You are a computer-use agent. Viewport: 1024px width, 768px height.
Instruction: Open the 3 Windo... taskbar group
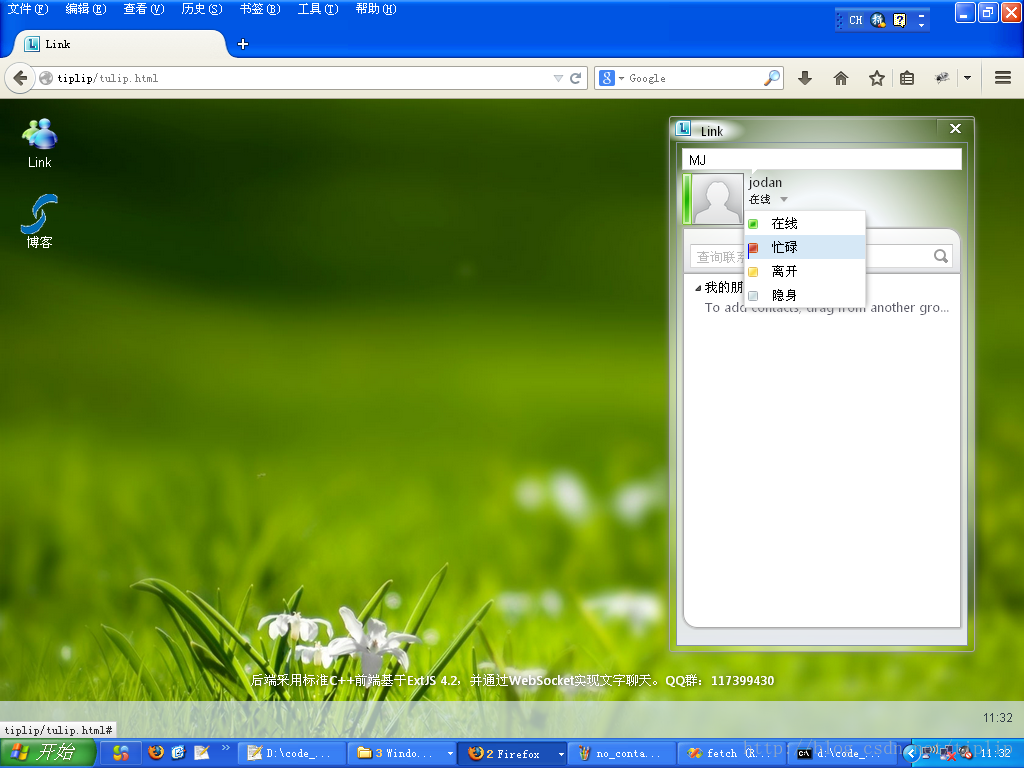tap(402, 754)
